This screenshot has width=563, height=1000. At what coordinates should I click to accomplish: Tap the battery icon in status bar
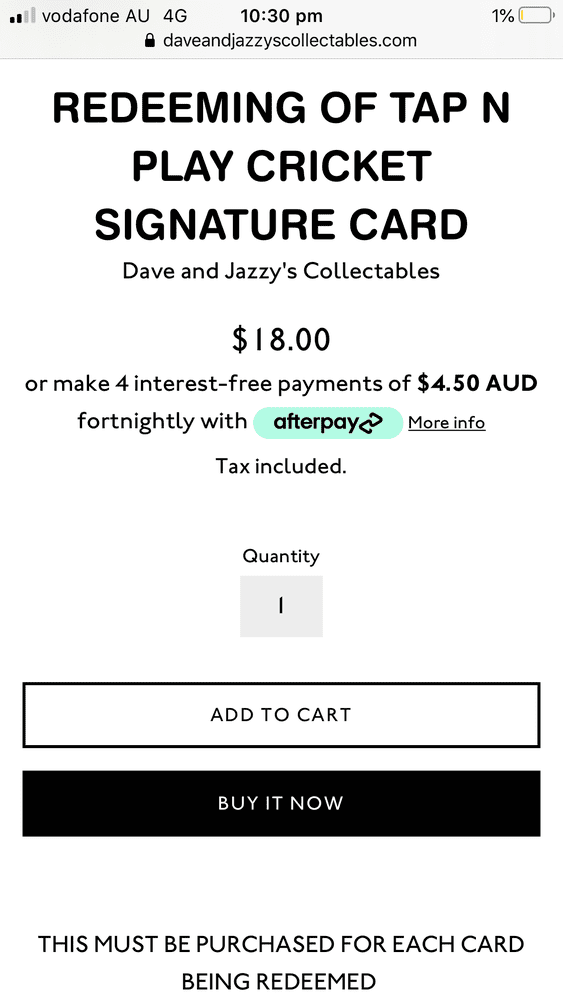(537, 16)
